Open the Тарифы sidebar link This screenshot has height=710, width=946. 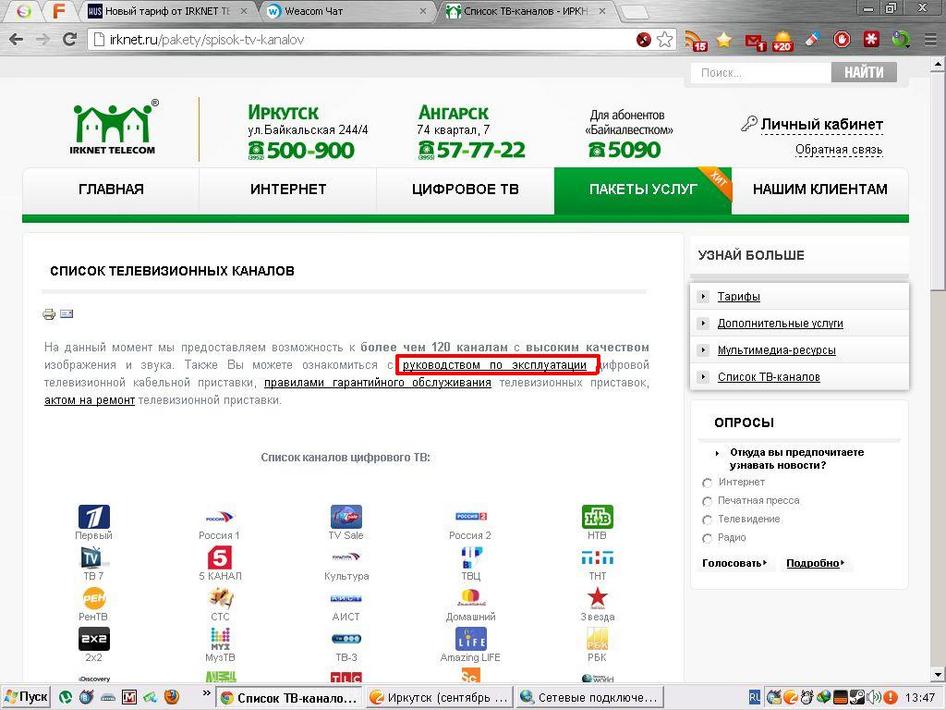[x=738, y=296]
